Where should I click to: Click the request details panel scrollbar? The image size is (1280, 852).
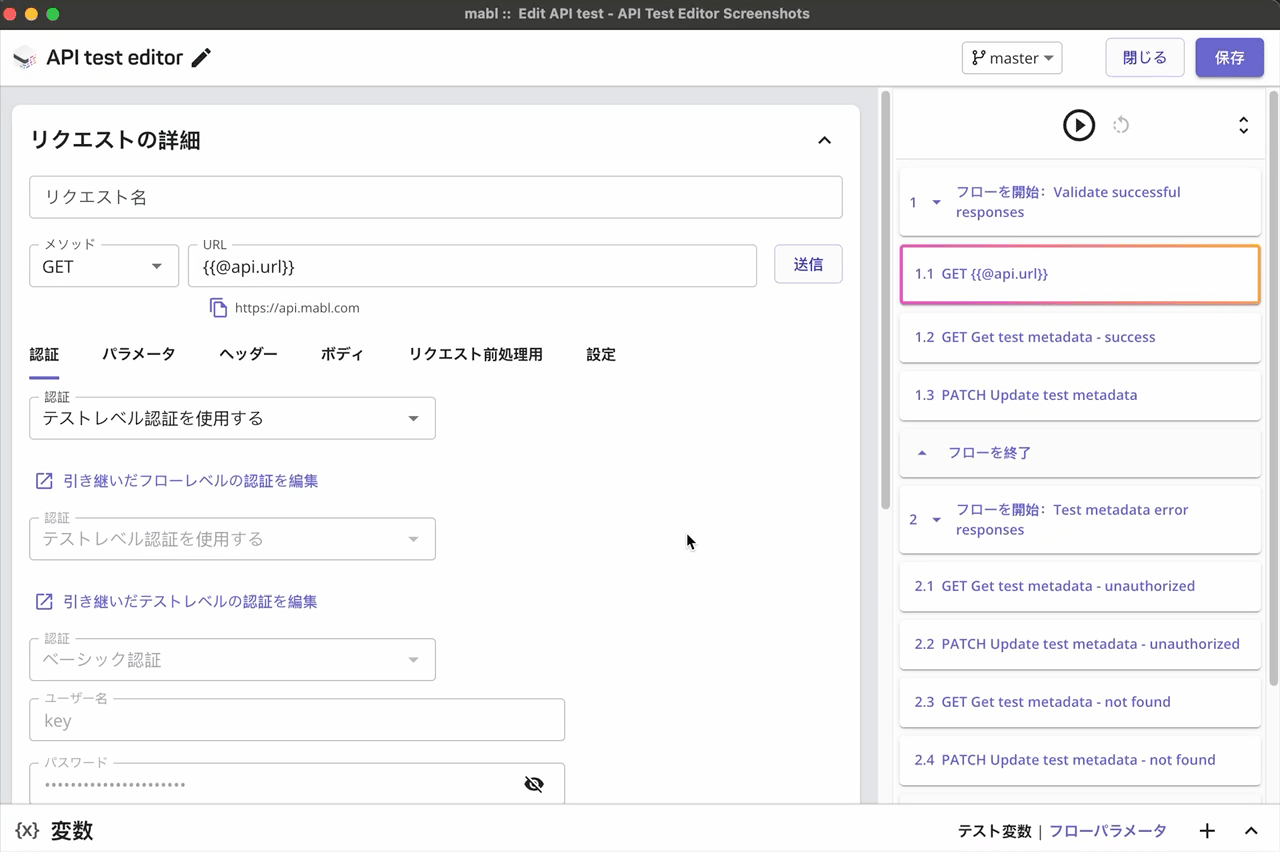885,300
